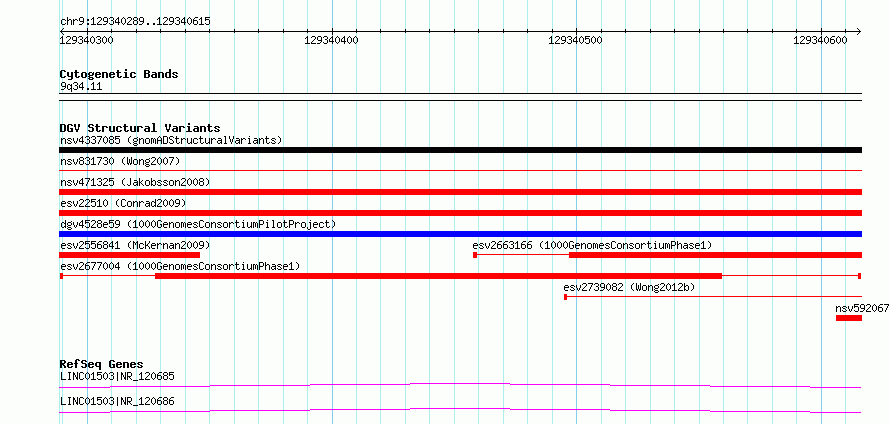Click the small red nsv592067 bar
Screen dimensions: 890x424
849,318
